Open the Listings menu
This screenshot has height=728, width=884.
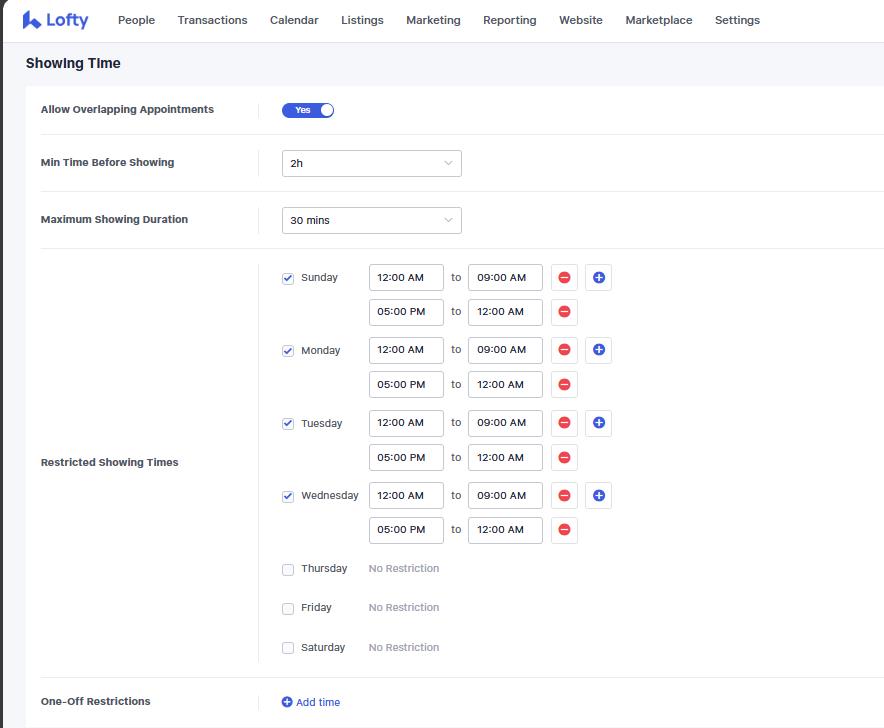(x=363, y=20)
